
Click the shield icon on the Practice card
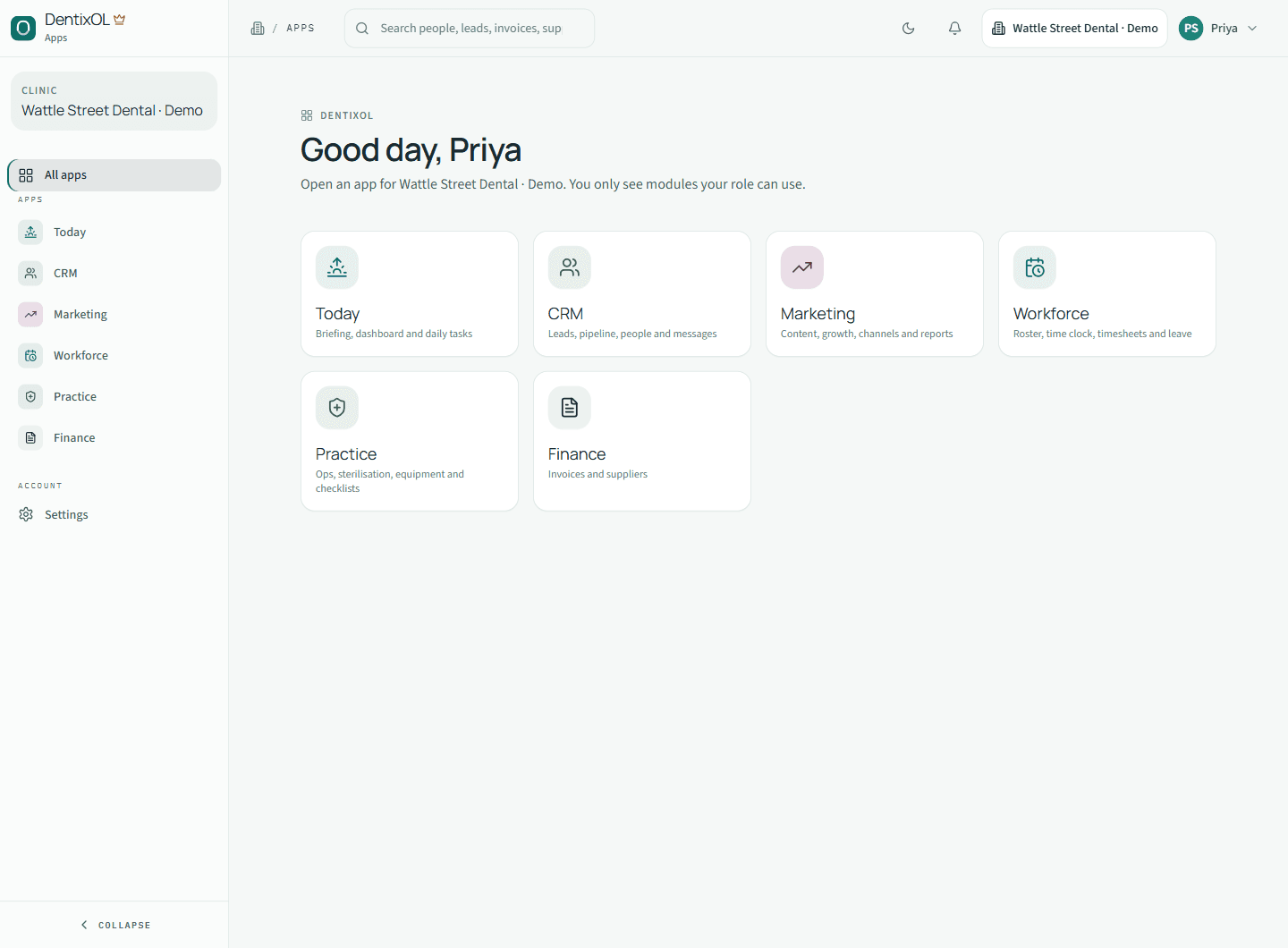point(337,408)
